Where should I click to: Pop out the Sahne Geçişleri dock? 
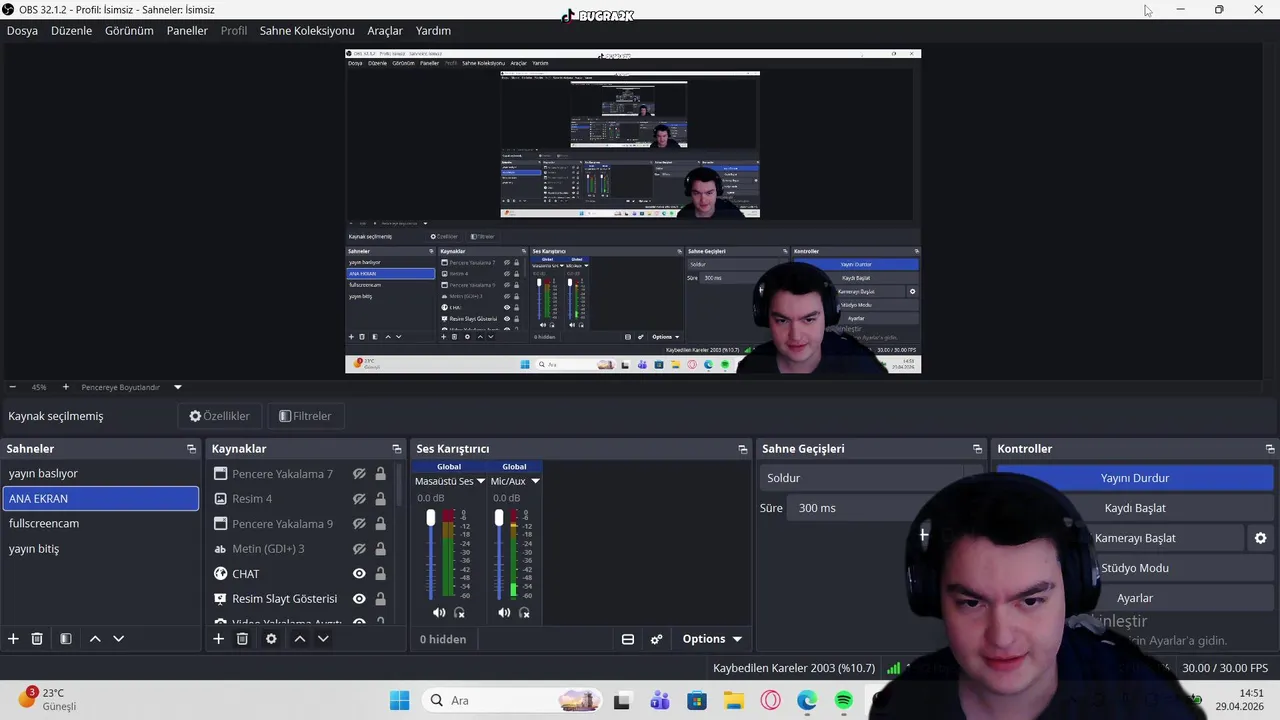tap(978, 449)
